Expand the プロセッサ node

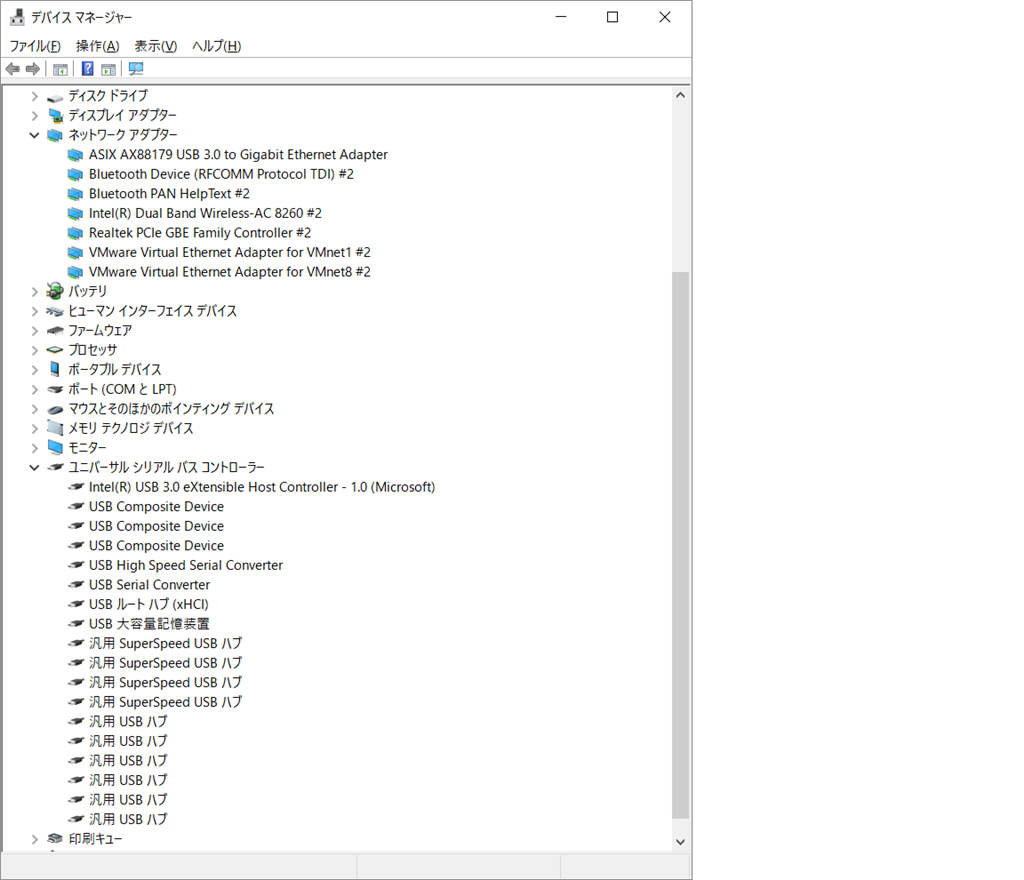pos(35,351)
